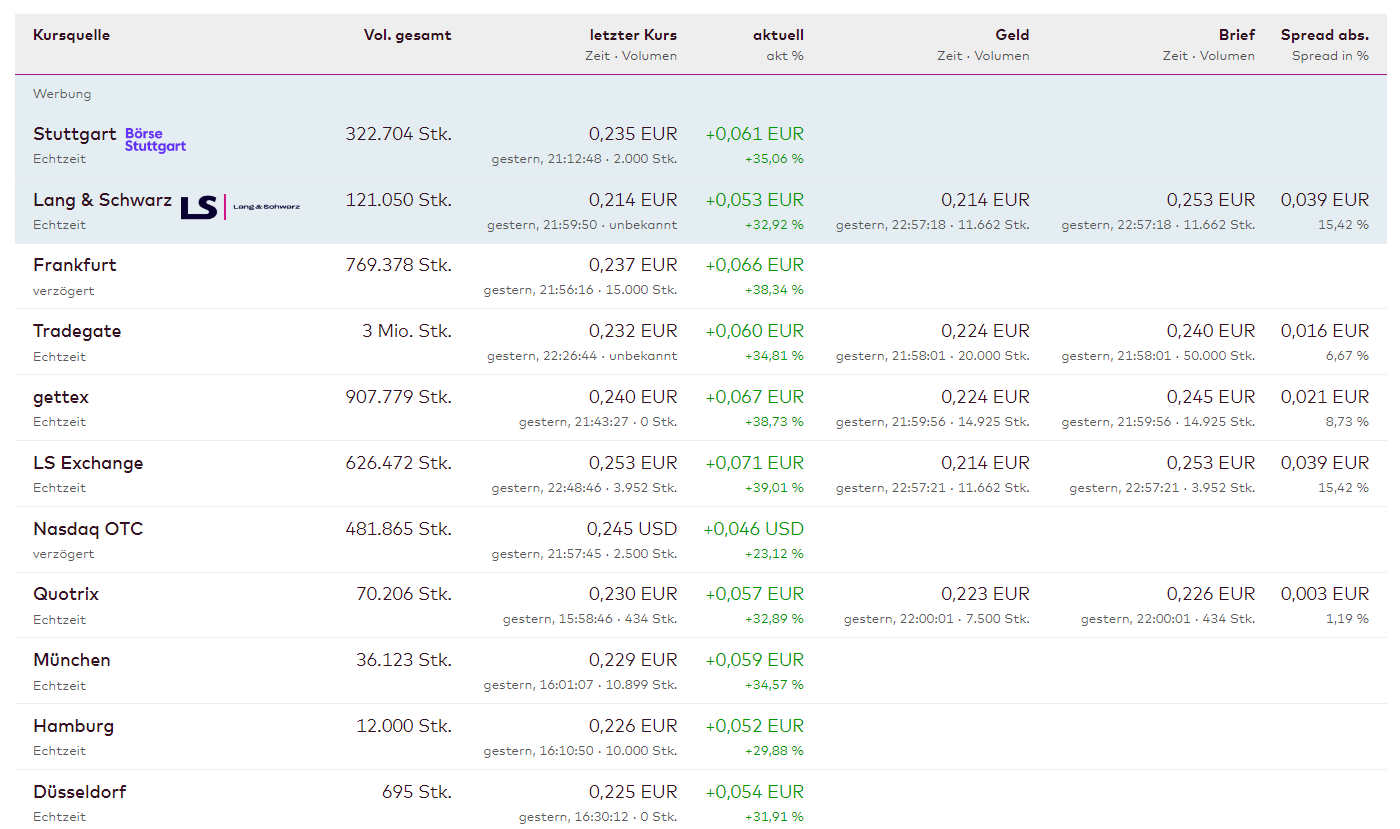Click gettex ask price 0,245 EUR
This screenshot has height=829, width=1400.
(x=1211, y=397)
